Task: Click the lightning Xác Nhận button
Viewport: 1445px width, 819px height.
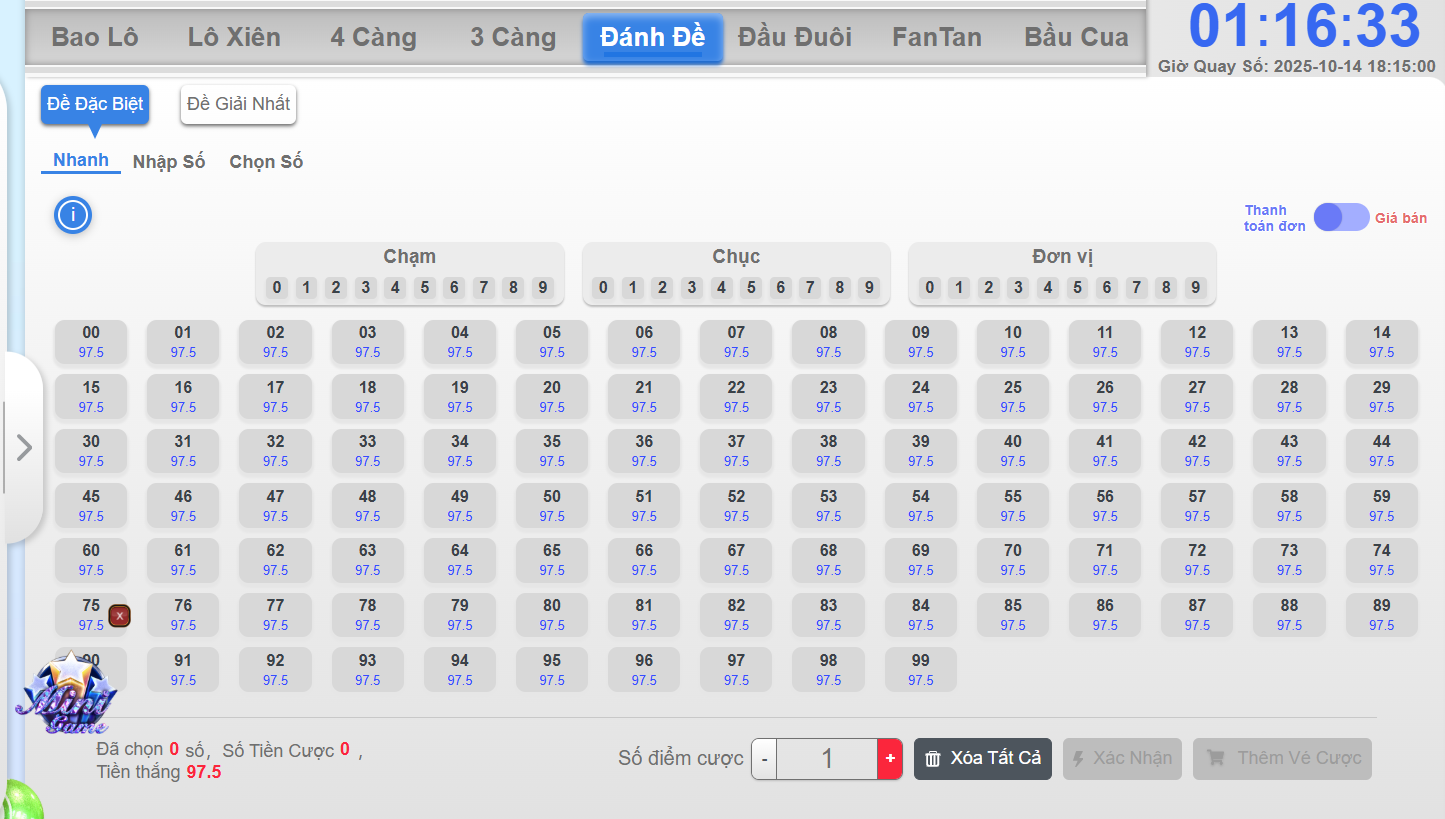Action: [x=1122, y=759]
